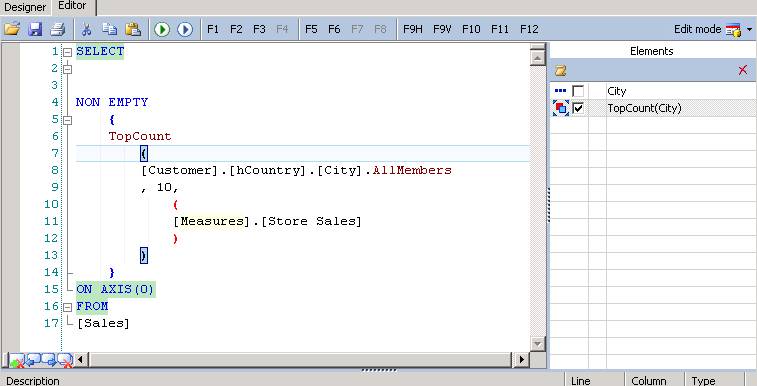This screenshot has width=757, height=386.
Task: Switch to the Designer tab
Action: click(x=25, y=7)
